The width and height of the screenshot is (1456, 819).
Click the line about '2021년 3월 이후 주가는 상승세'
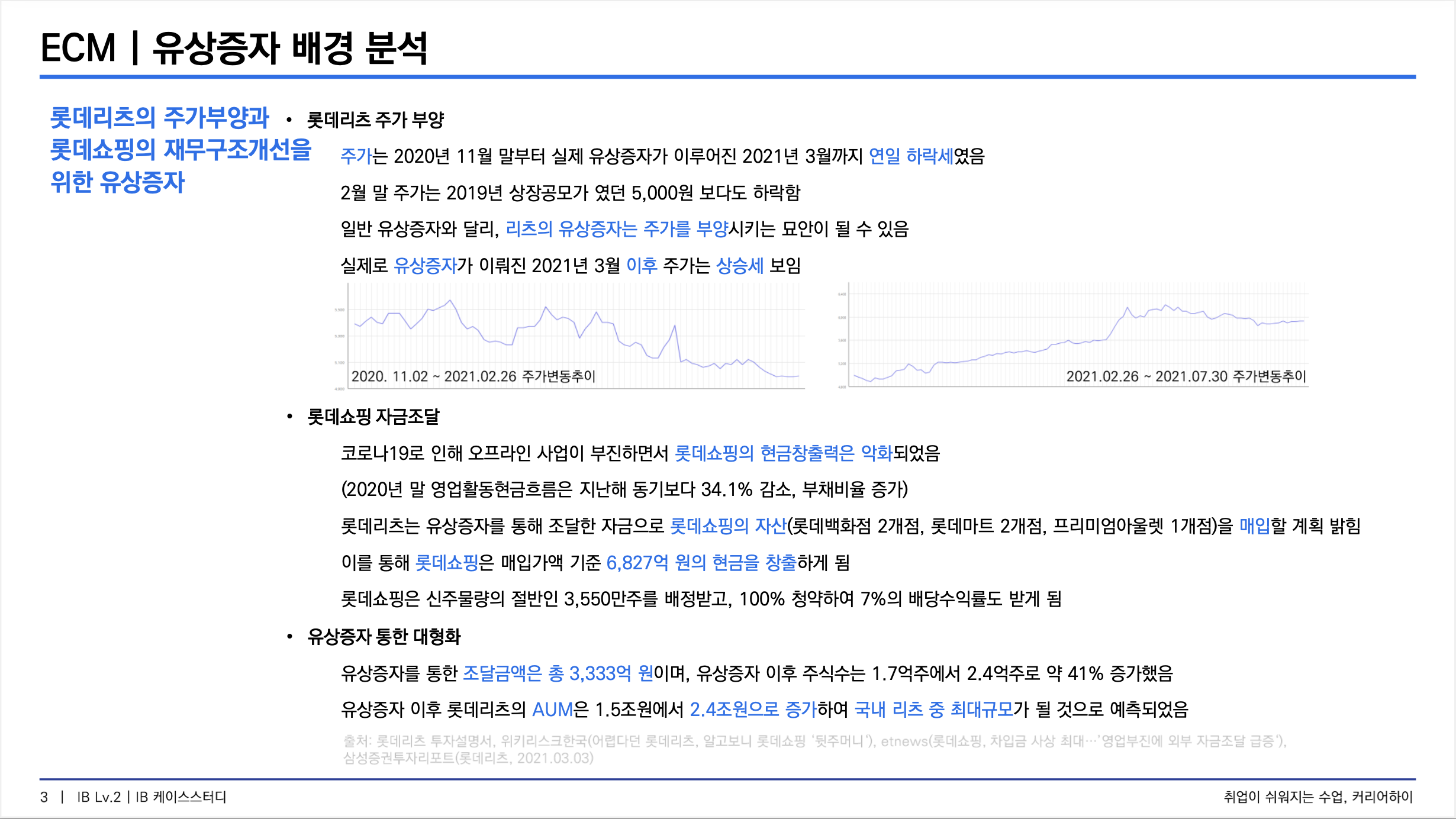point(570,266)
